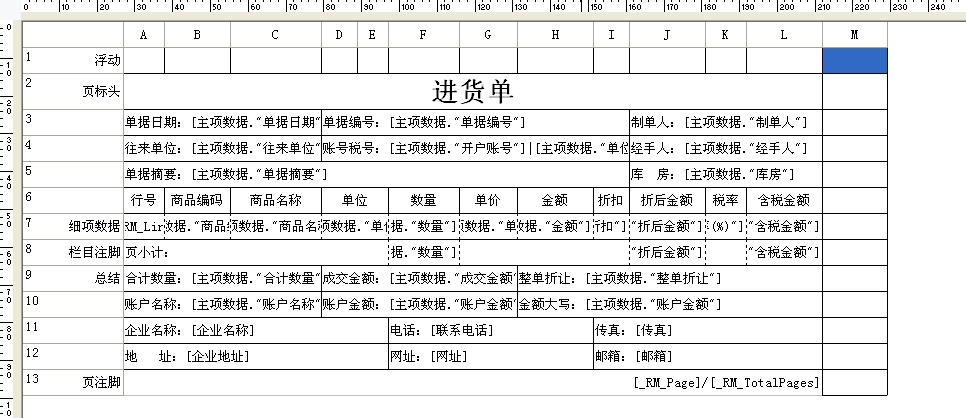The height and width of the screenshot is (418, 966).
Task: Select the 网址 cell
Action: pyautogui.click(x=490, y=356)
